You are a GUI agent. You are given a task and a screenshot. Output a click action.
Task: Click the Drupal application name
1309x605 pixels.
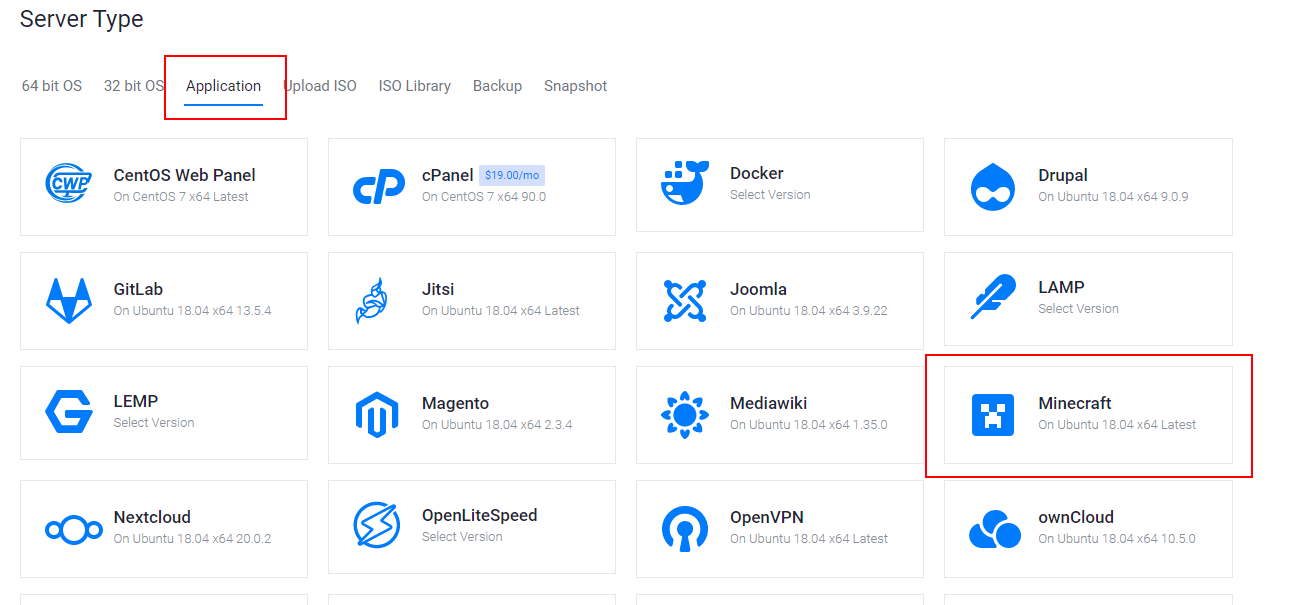(1063, 175)
